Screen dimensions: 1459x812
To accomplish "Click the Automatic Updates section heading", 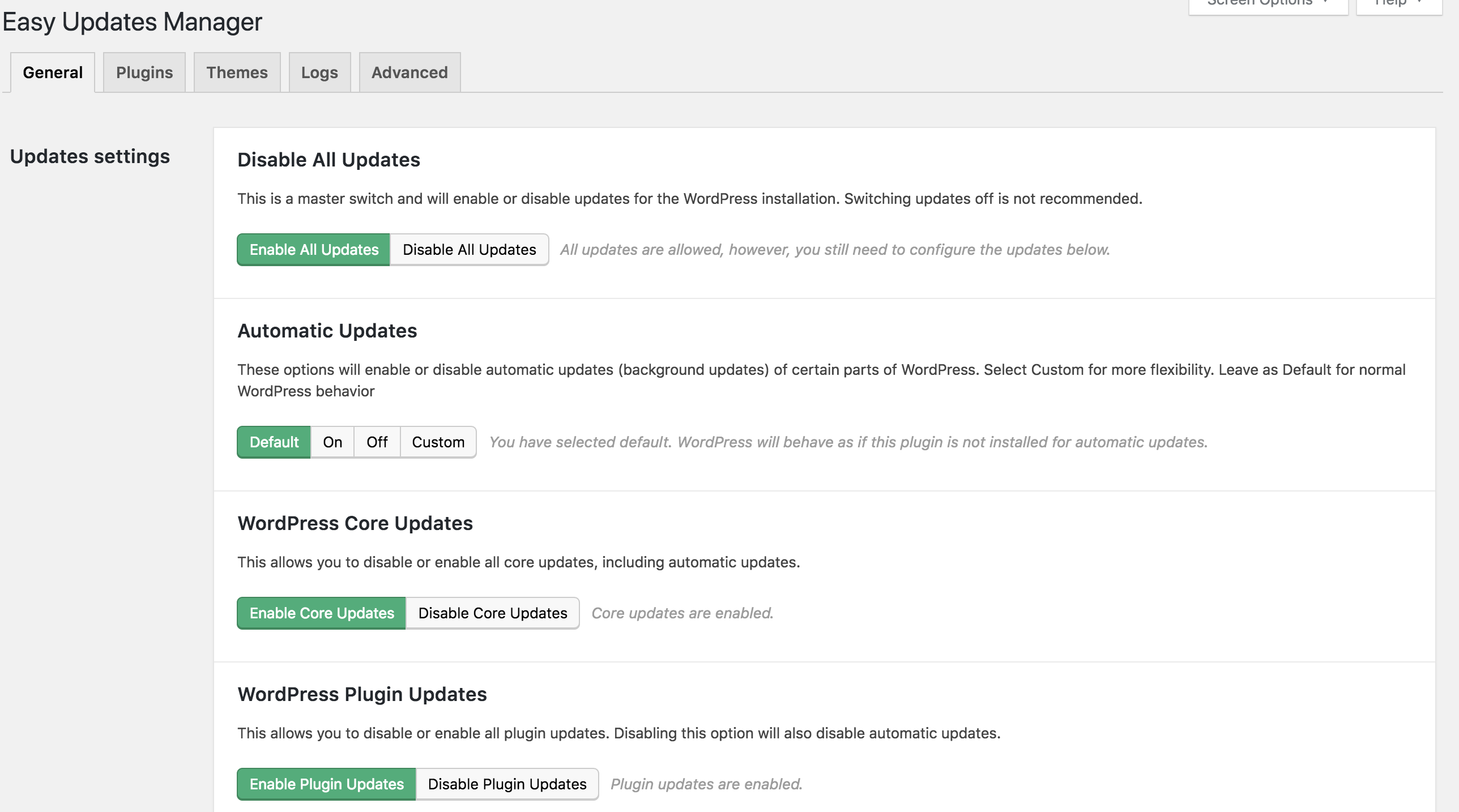I will 327,331.
